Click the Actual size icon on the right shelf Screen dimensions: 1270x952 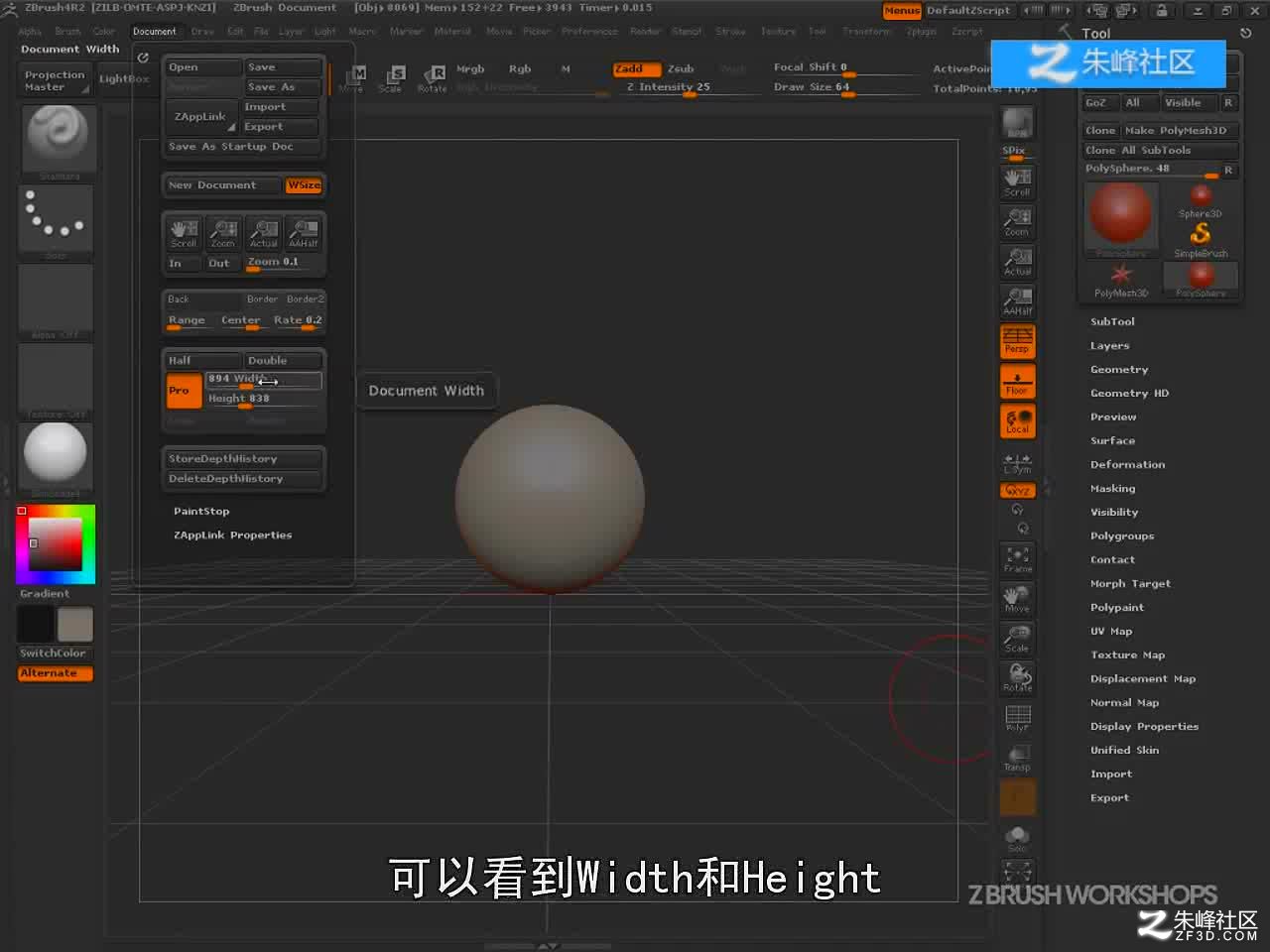pyautogui.click(x=1017, y=261)
